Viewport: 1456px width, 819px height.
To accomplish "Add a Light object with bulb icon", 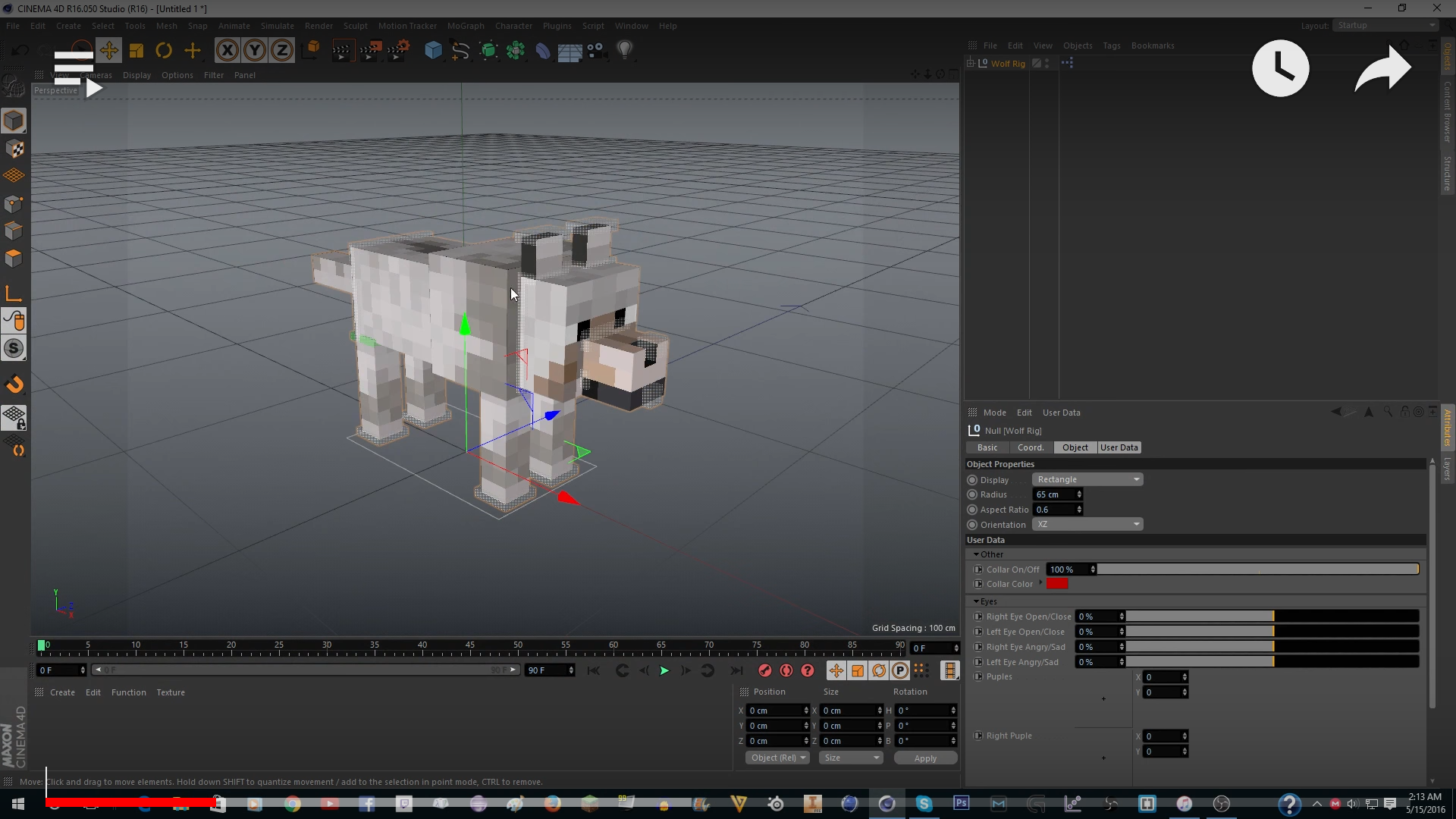I will tap(624, 51).
